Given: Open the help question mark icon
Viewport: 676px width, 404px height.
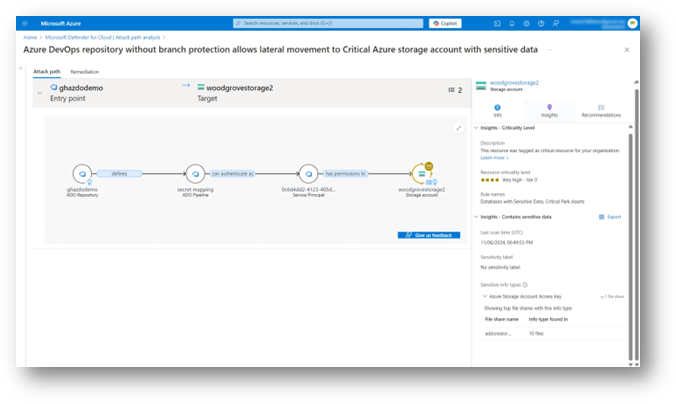Looking at the screenshot, I should click(541, 23).
